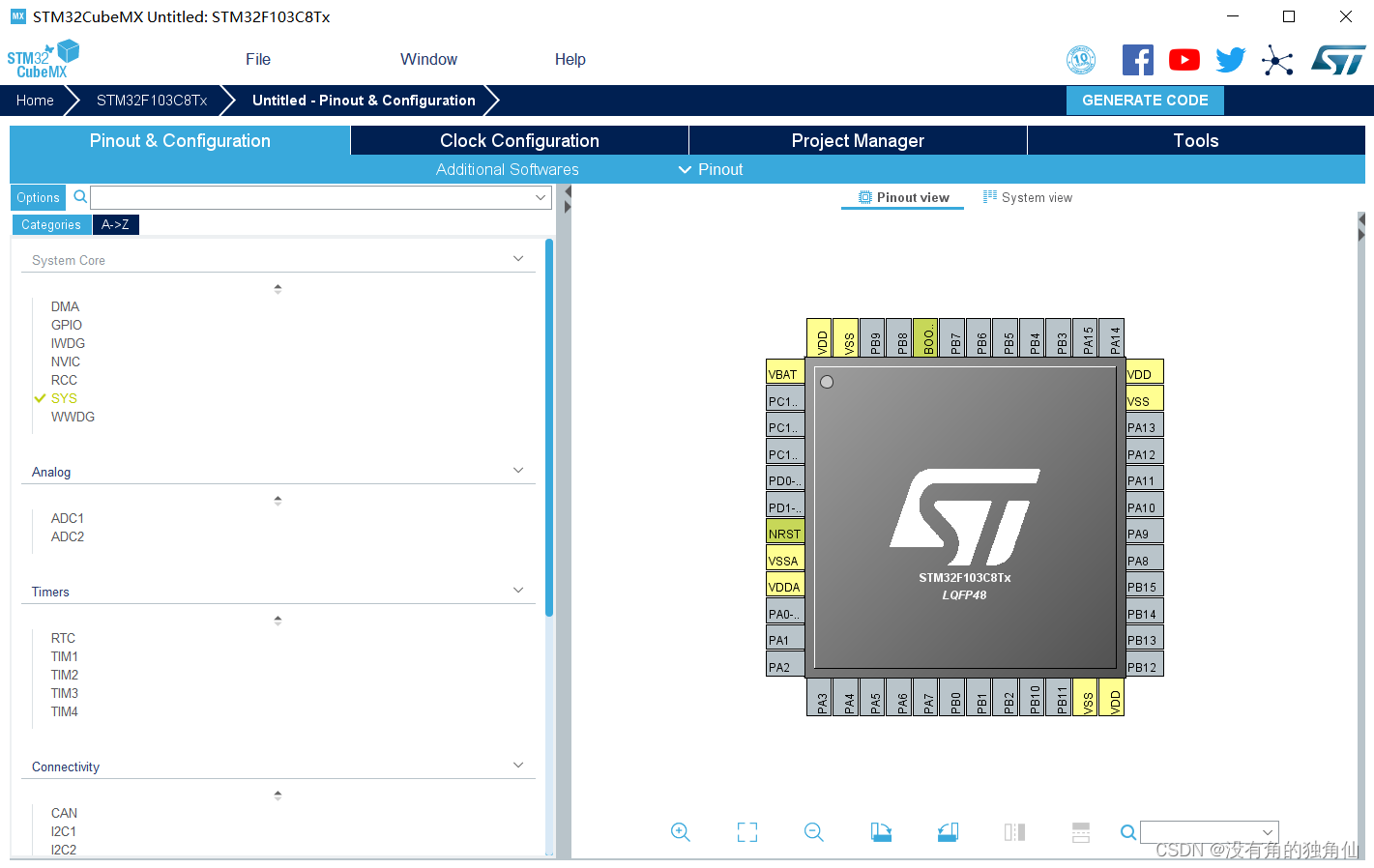Viewport: 1374px width, 868px height.
Task: Click the zoom in magnifier icon
Action: 681,832
